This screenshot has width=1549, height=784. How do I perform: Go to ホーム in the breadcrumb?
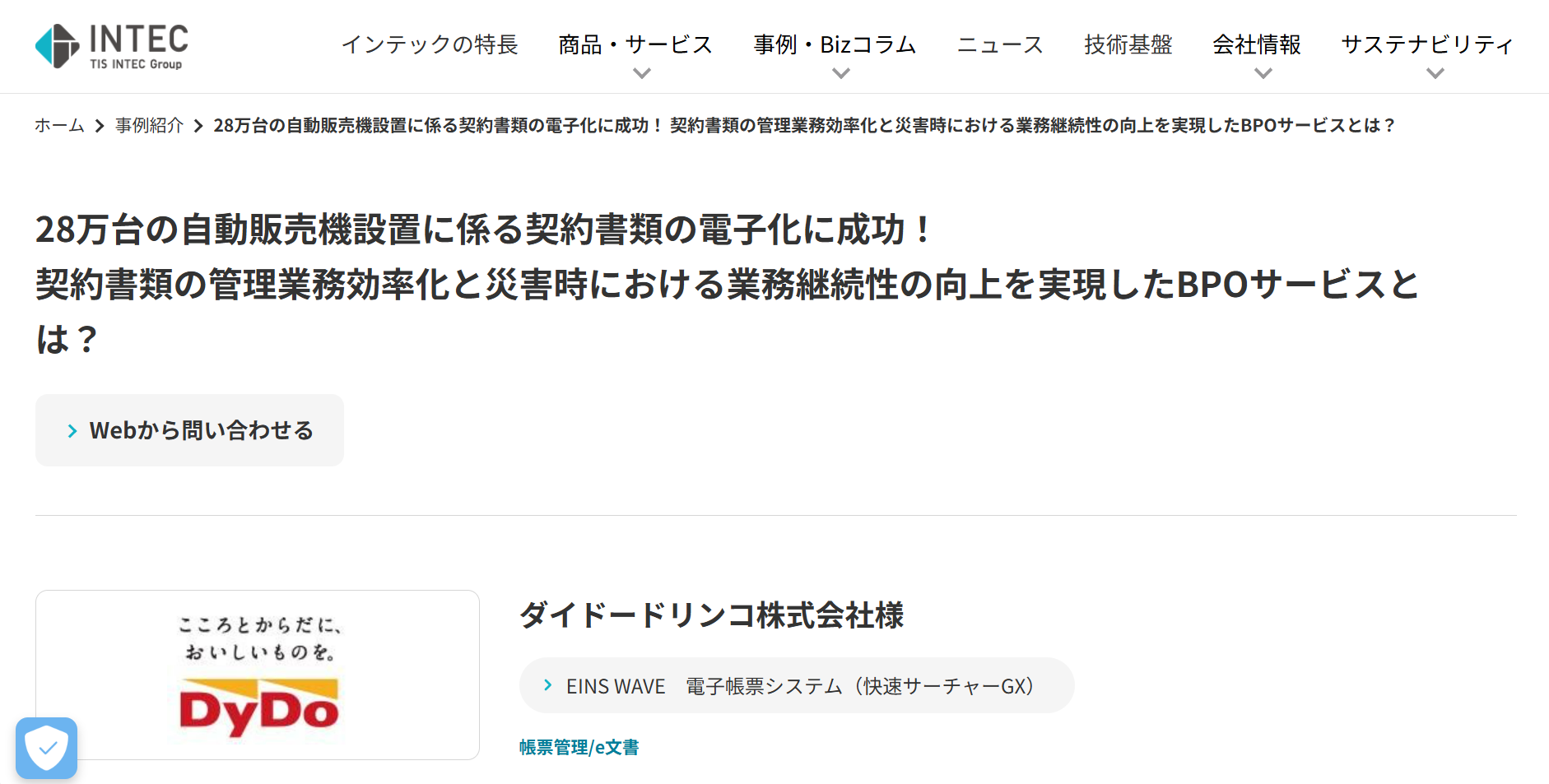coord(59,125)
